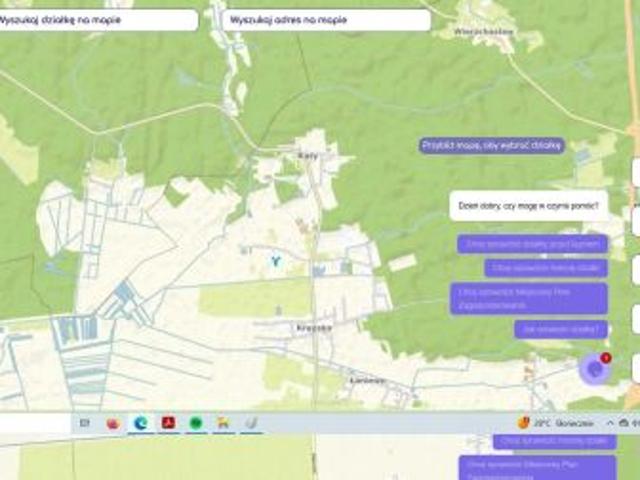Open the weather widget showing temperature in taskbar
Screen dimensions: 640x480
(556, 423)
